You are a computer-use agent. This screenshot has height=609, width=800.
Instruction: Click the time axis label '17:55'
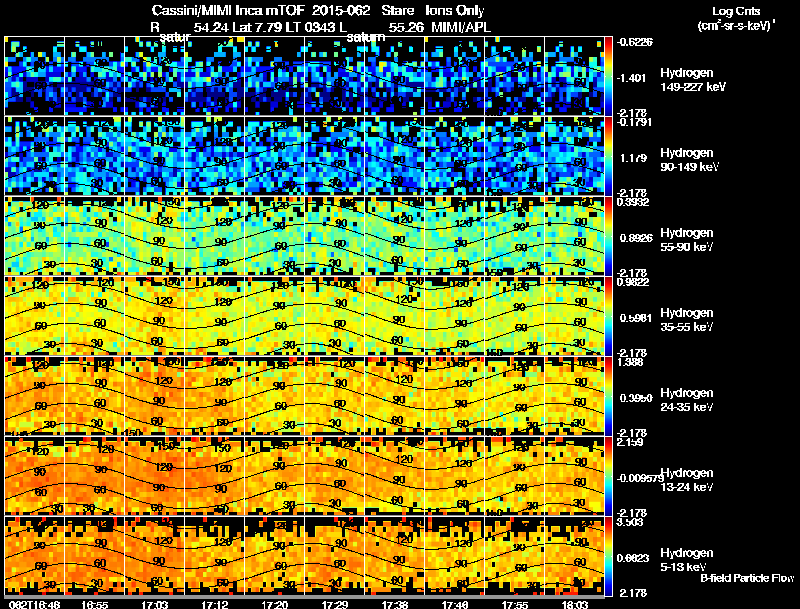tap(514, 604)
